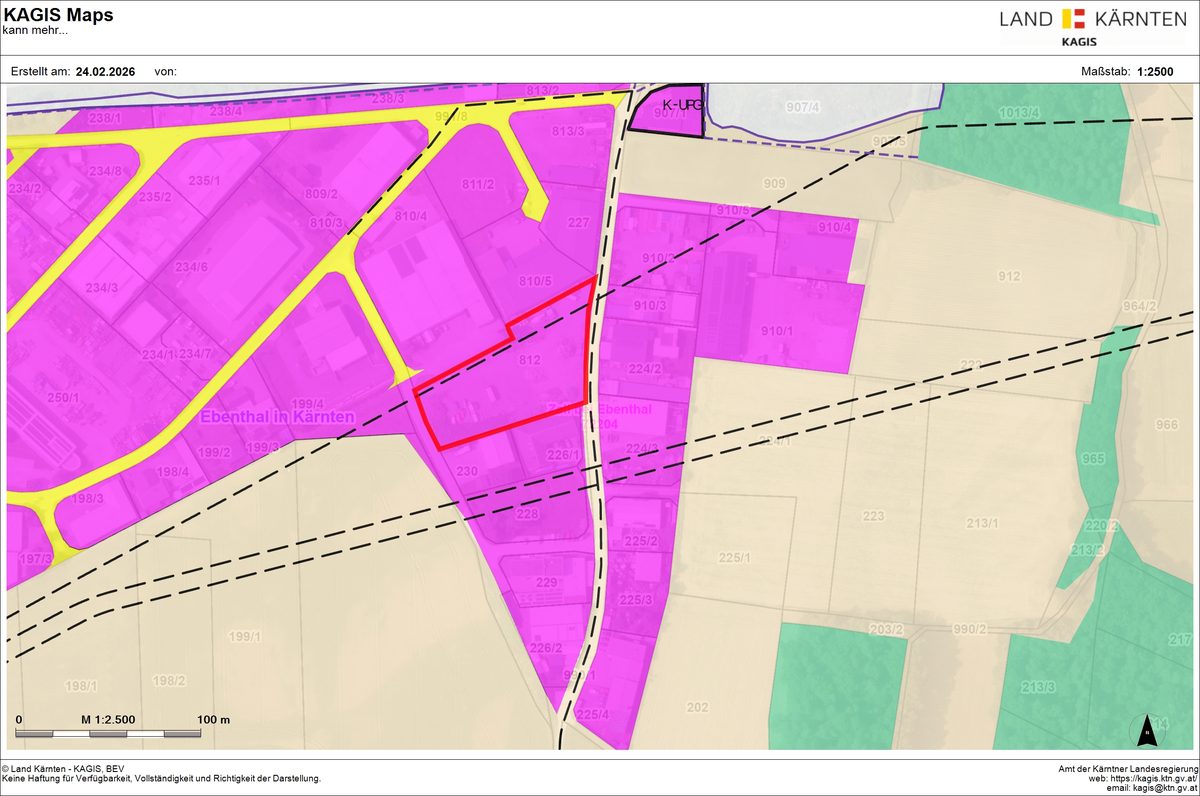
Task: Select parcel 912
Action: (x=1008, y=276)
